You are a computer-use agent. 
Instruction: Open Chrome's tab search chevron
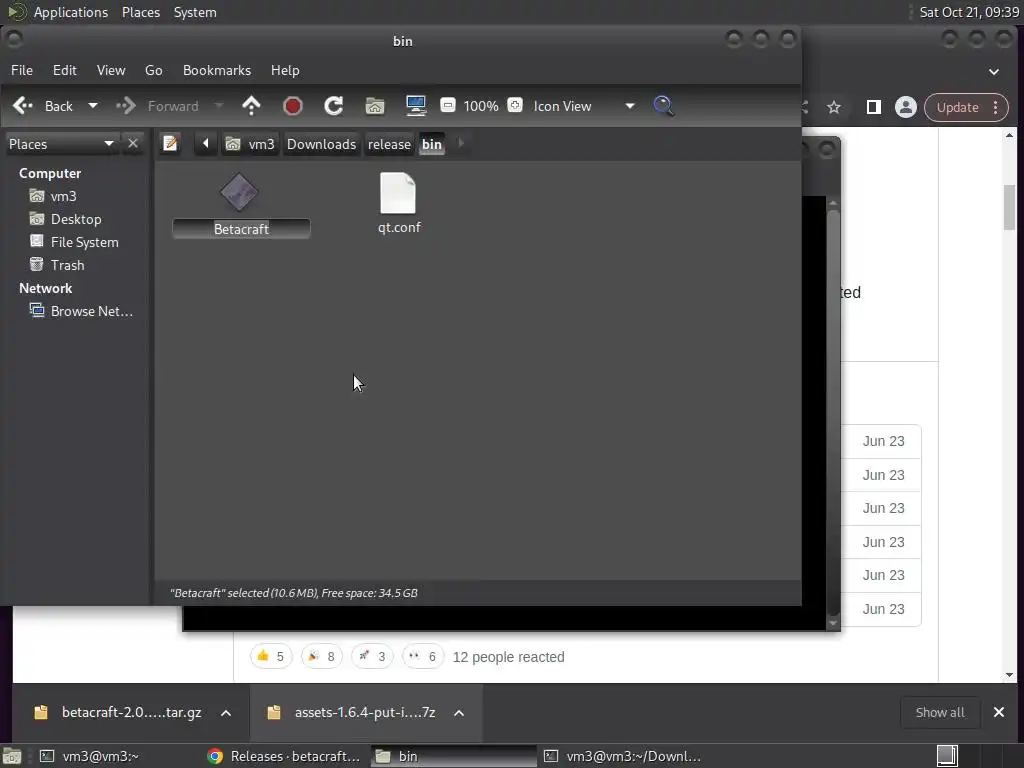click(x=993, y=71)
